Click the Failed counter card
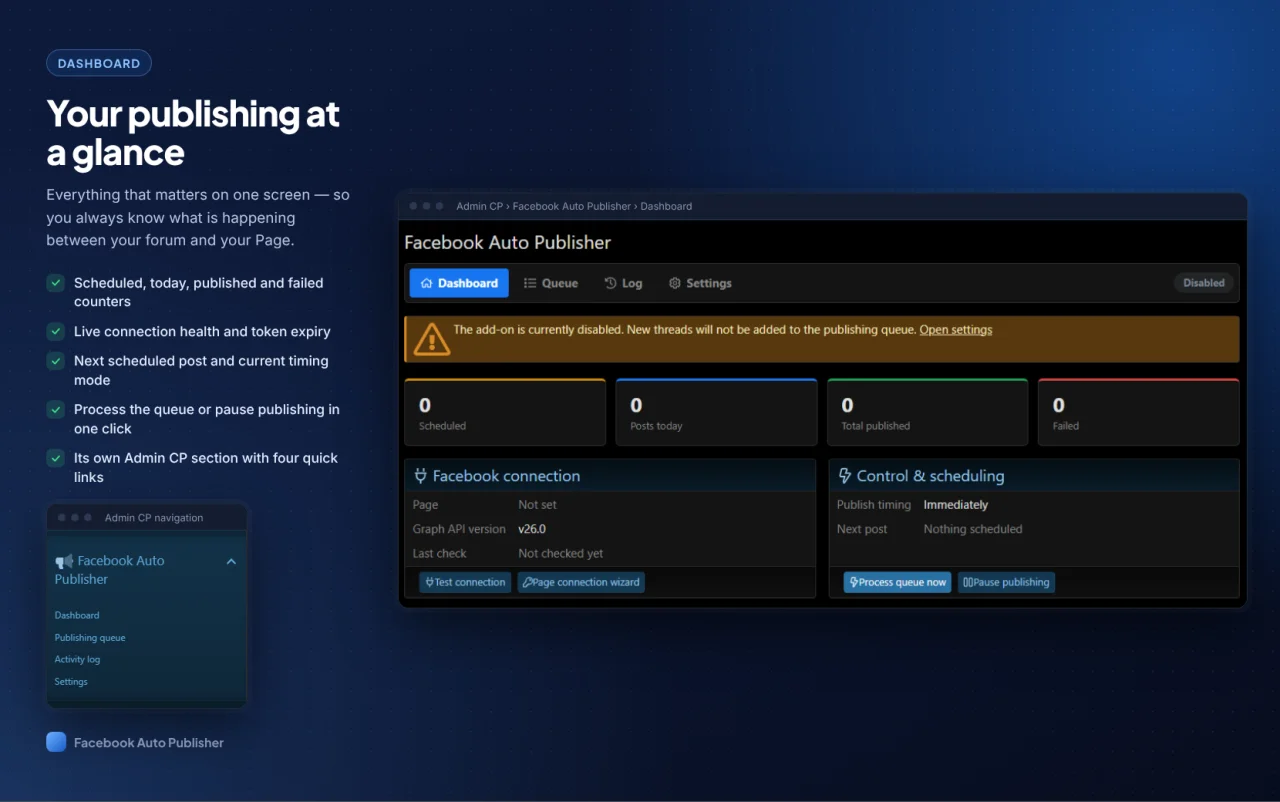The height and width of the screenshot is (802, 1280). tap(1139, 412)
